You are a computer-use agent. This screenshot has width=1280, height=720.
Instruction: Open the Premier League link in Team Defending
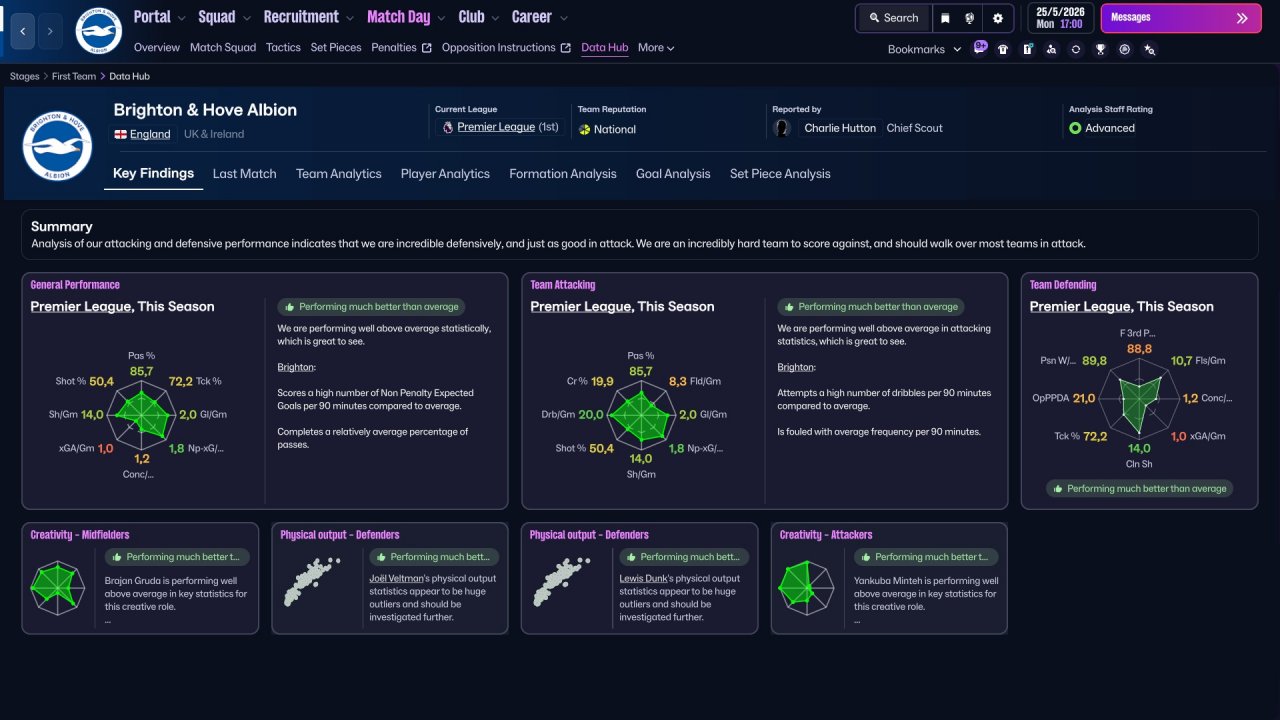(x=1080, y=307)
